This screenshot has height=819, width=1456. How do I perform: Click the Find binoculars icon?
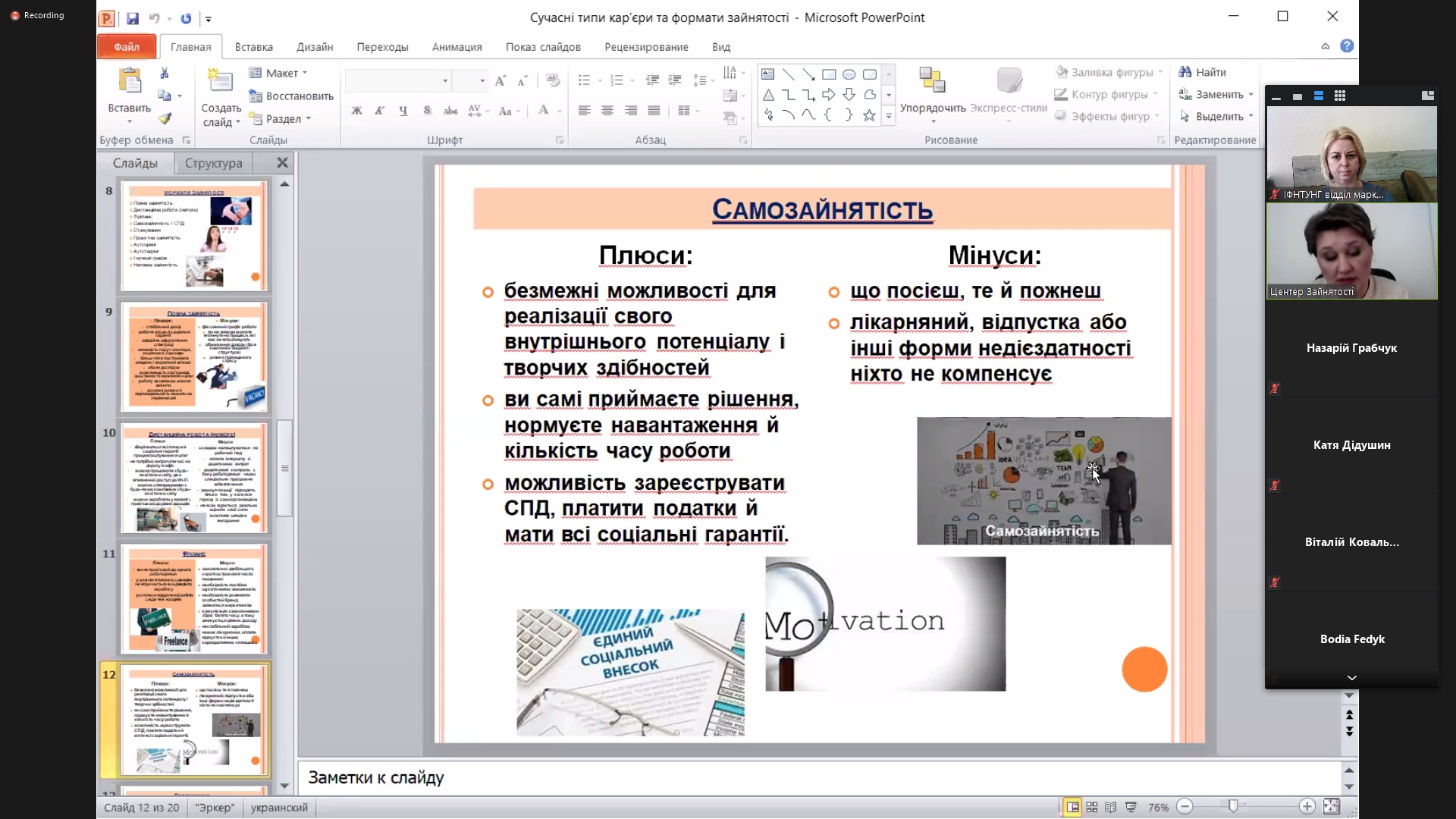(1185, 72)
